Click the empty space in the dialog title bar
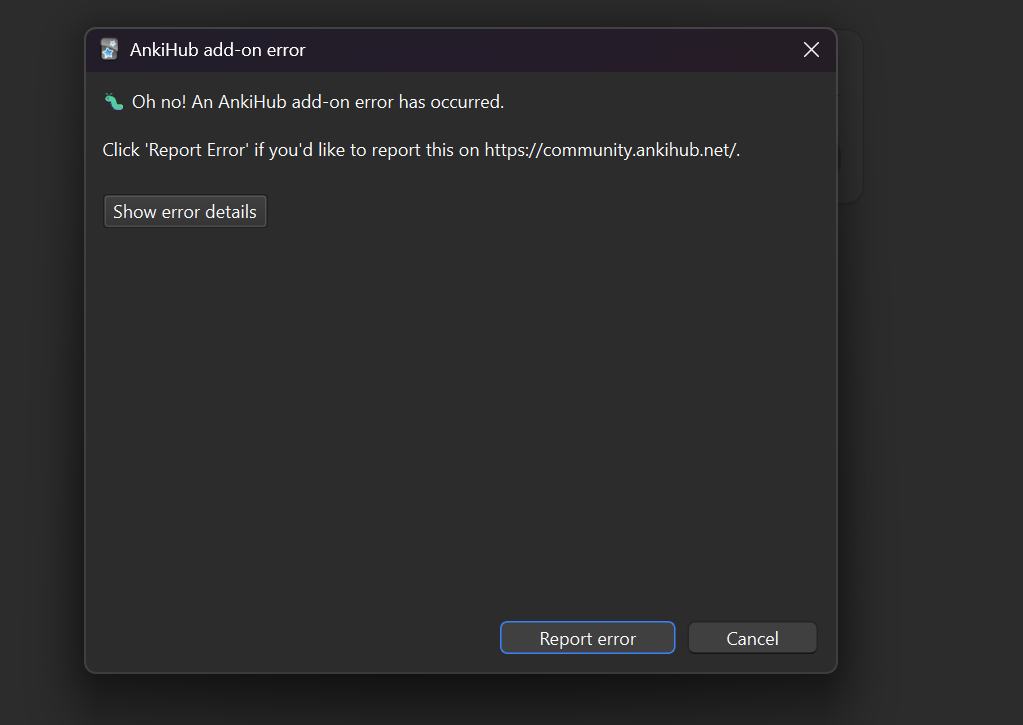This screenshot has width=1023, height=725. click(550, 50)
